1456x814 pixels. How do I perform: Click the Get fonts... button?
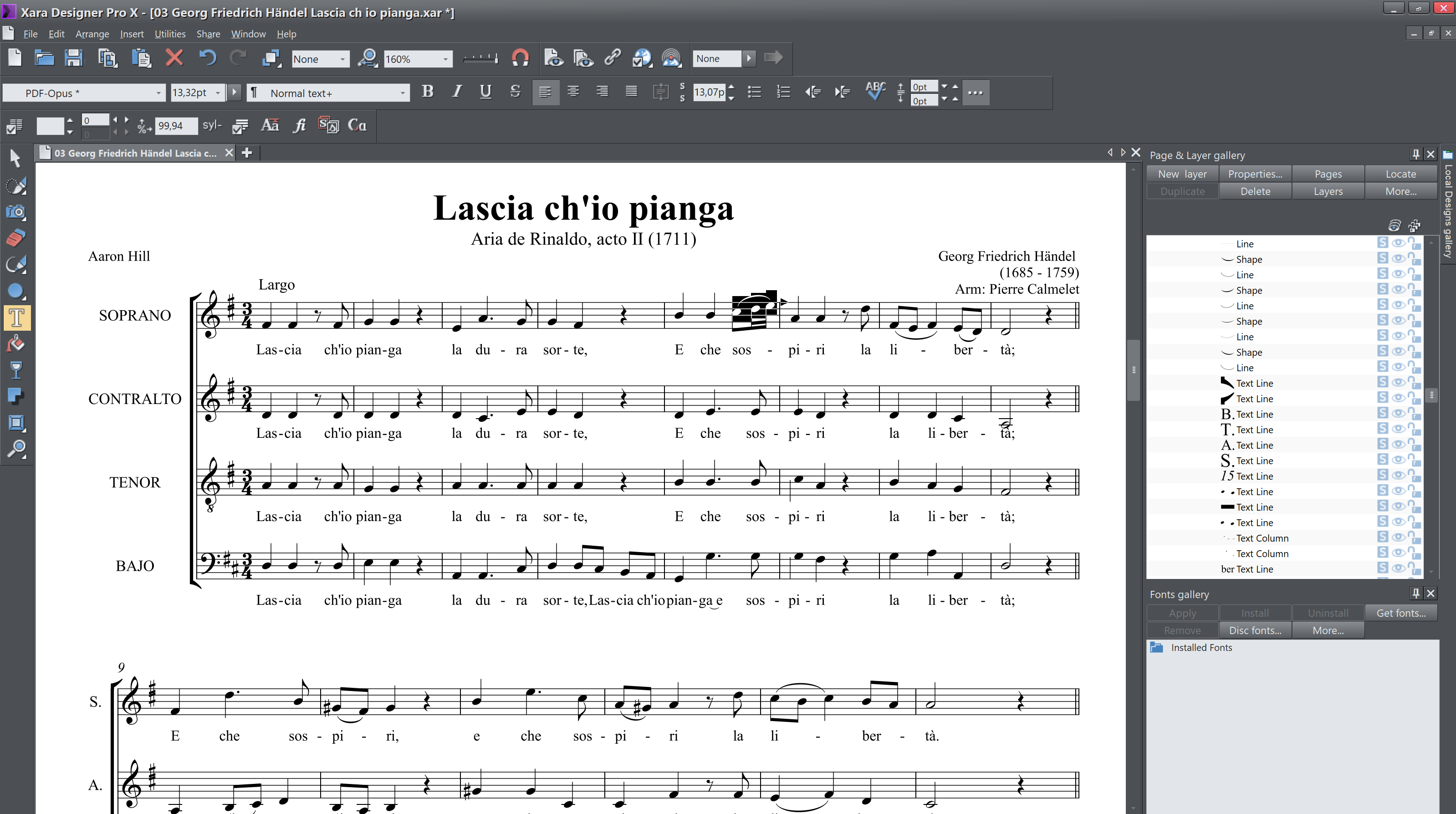point(1400,613)
